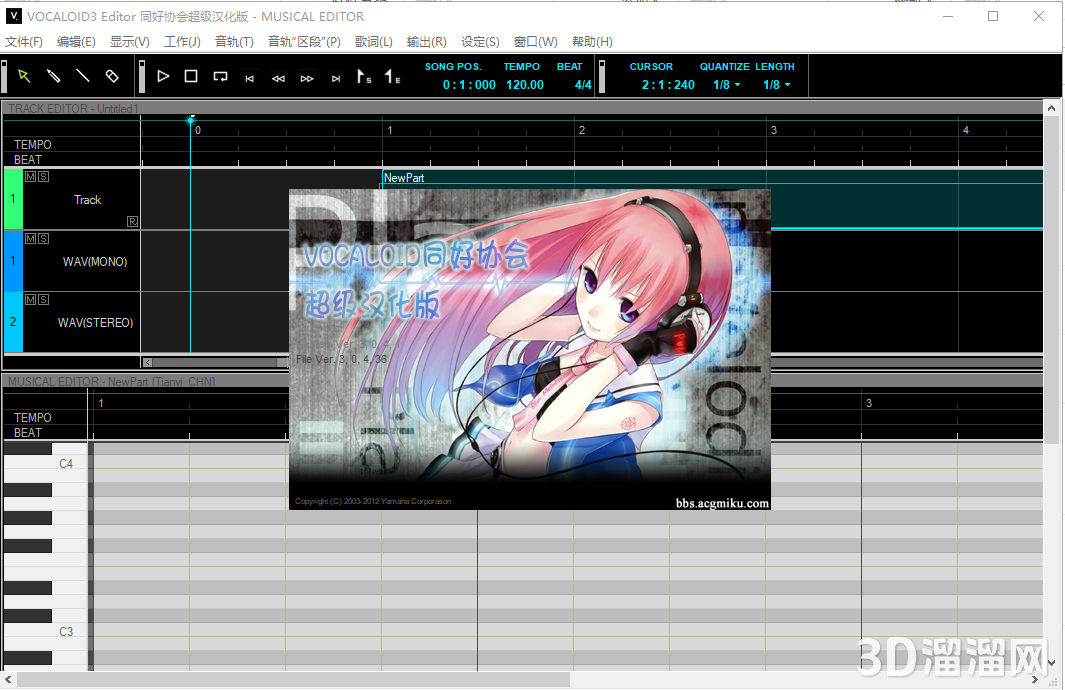This screenshot has width=1065, height=690.
Task: Open the QUANTIZE 1/8 dropdown
Action: click(x=727, y=84)
